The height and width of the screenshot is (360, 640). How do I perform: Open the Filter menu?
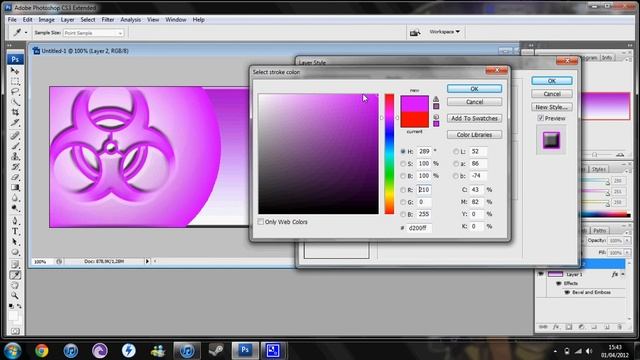[108, 20]
